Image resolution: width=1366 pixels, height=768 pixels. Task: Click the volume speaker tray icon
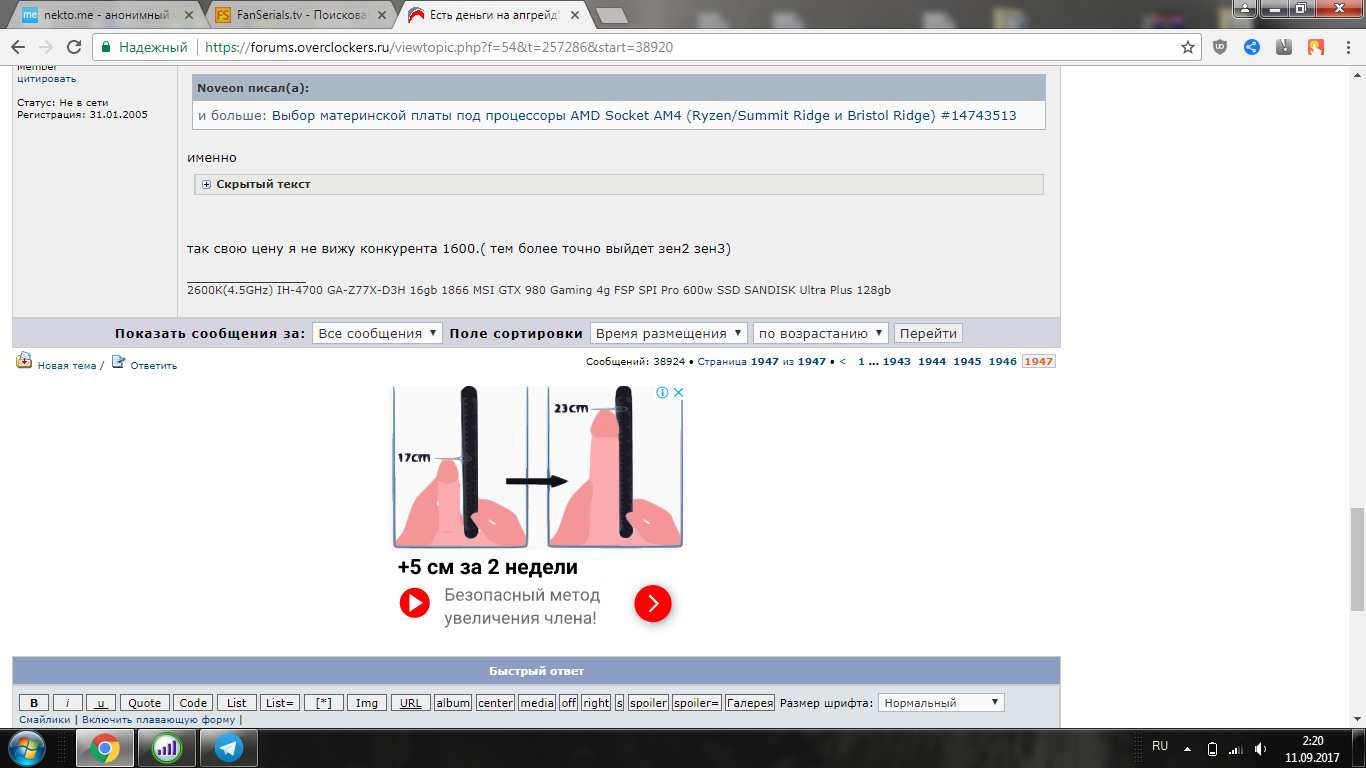[1261, 748]
